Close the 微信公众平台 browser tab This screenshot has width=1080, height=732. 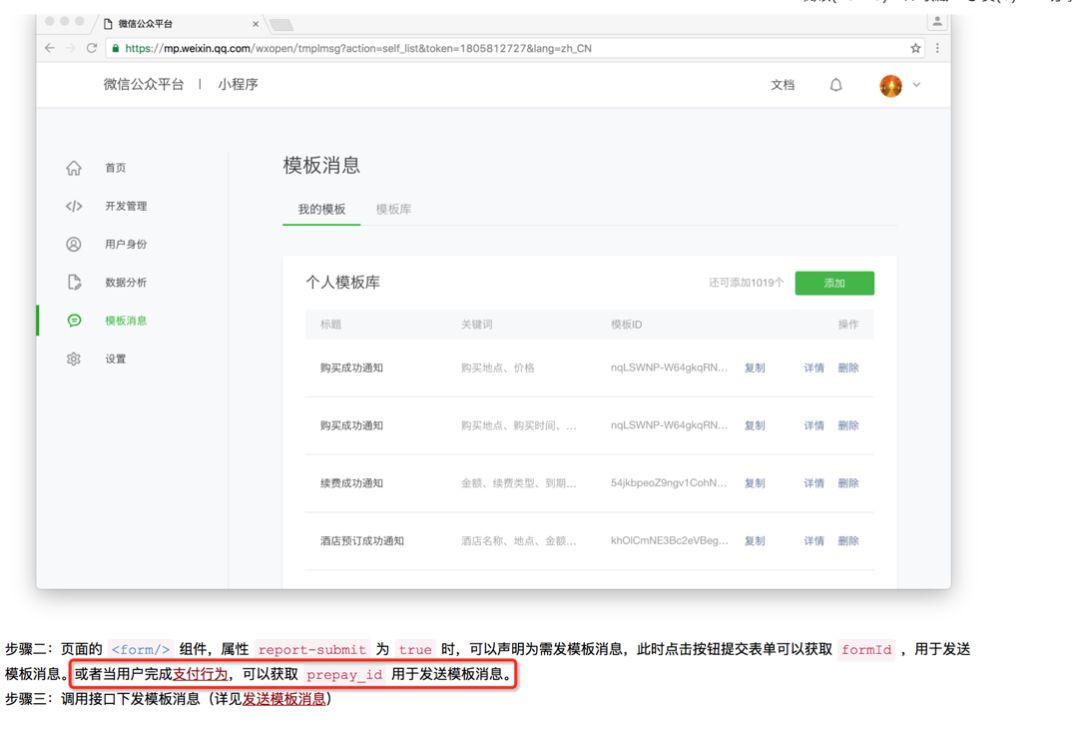(x=256, y=23)
